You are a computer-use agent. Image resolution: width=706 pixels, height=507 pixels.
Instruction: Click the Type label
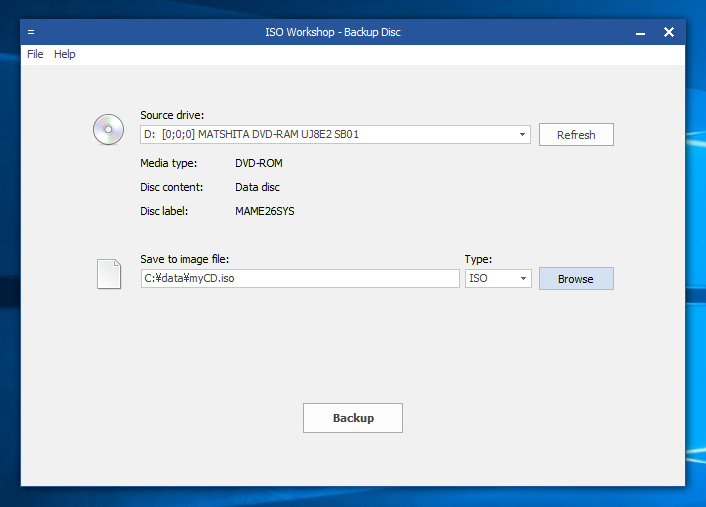[478, 259]
